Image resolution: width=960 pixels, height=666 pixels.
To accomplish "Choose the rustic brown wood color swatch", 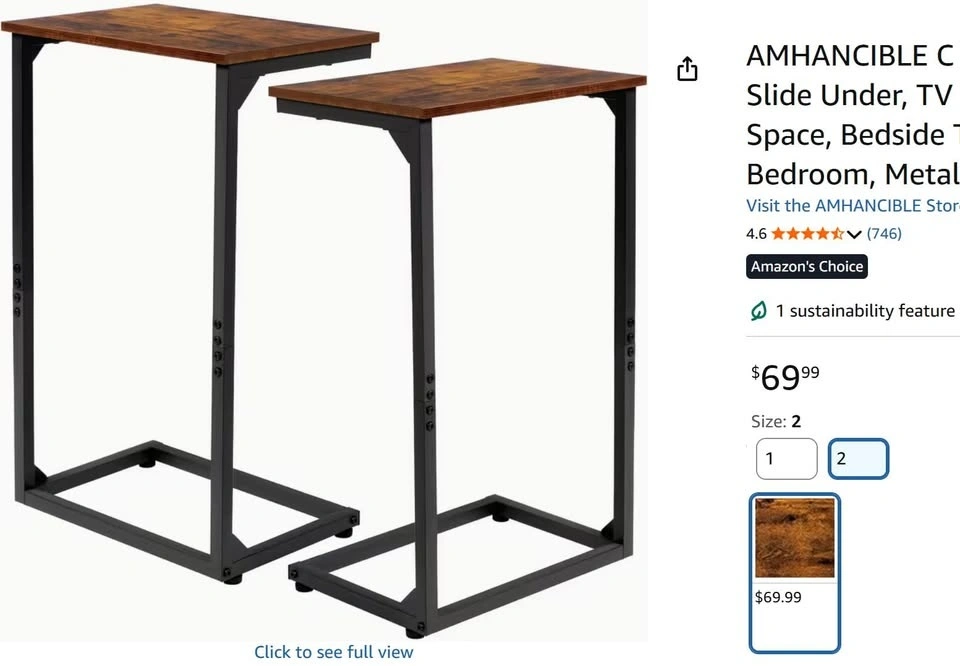I will (x=795, y=538).
